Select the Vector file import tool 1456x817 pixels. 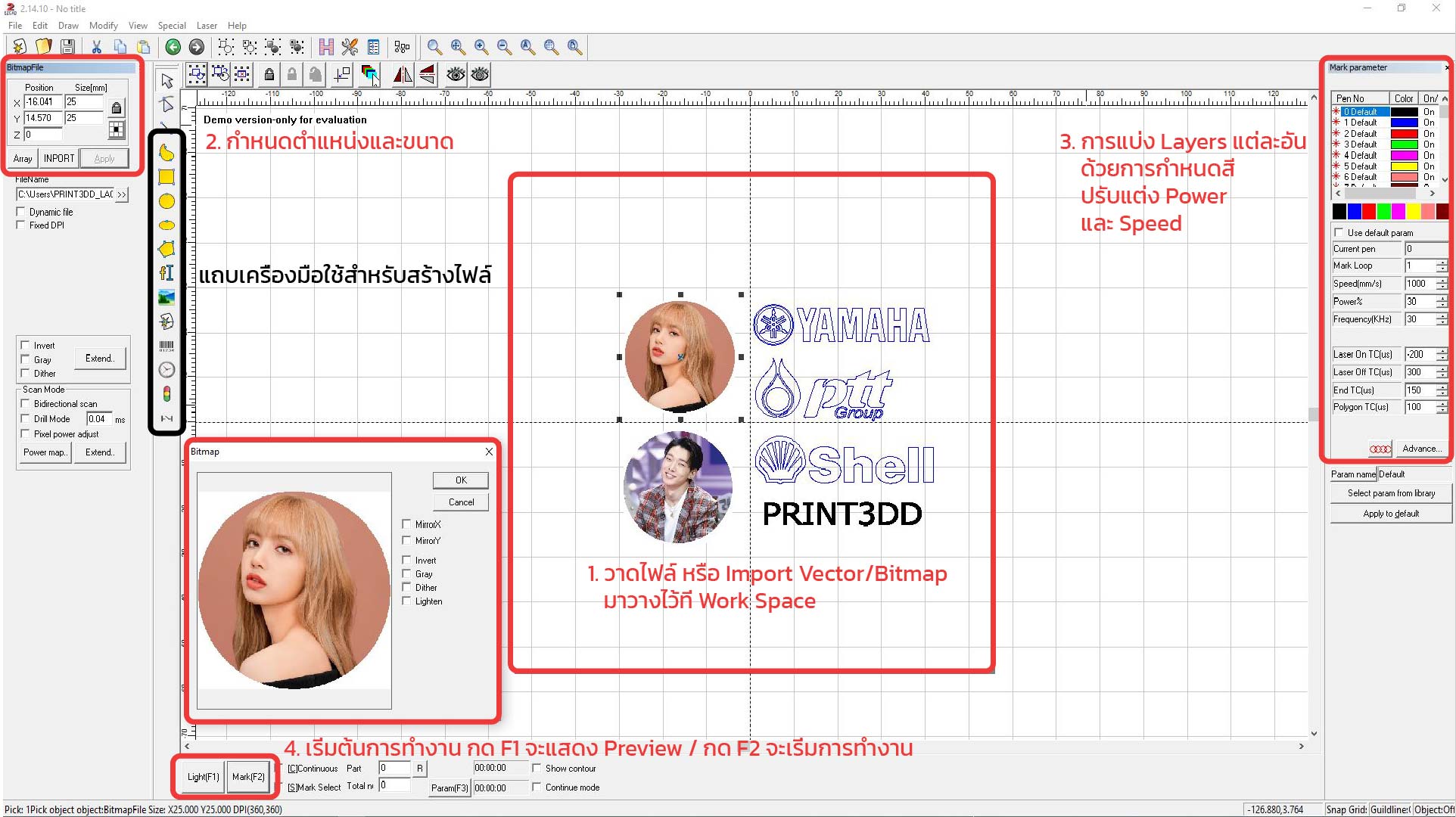pyautogui.click(x=166, y=322)
